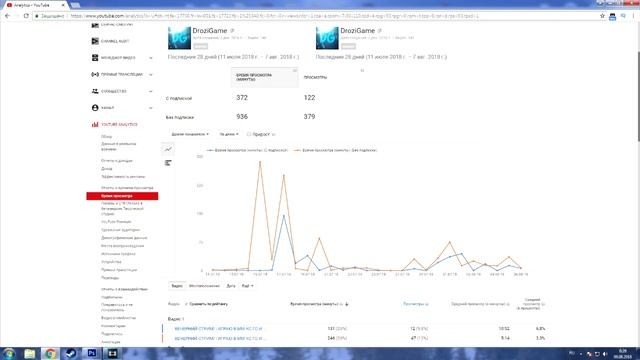The height and width of the screenshot is (360, 640).
Task: Select the YouTube Analytics bar-chart icon
Action: (95, 124)
